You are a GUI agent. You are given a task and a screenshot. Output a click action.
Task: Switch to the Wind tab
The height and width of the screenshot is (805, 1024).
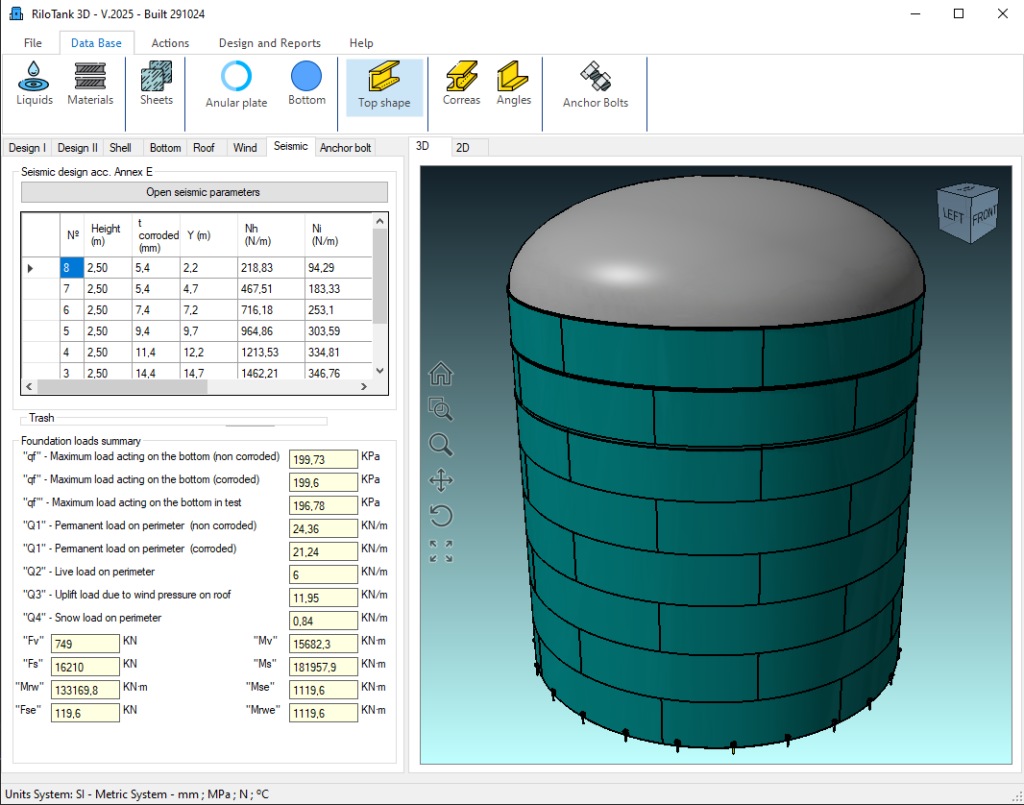tap(245, 148)
